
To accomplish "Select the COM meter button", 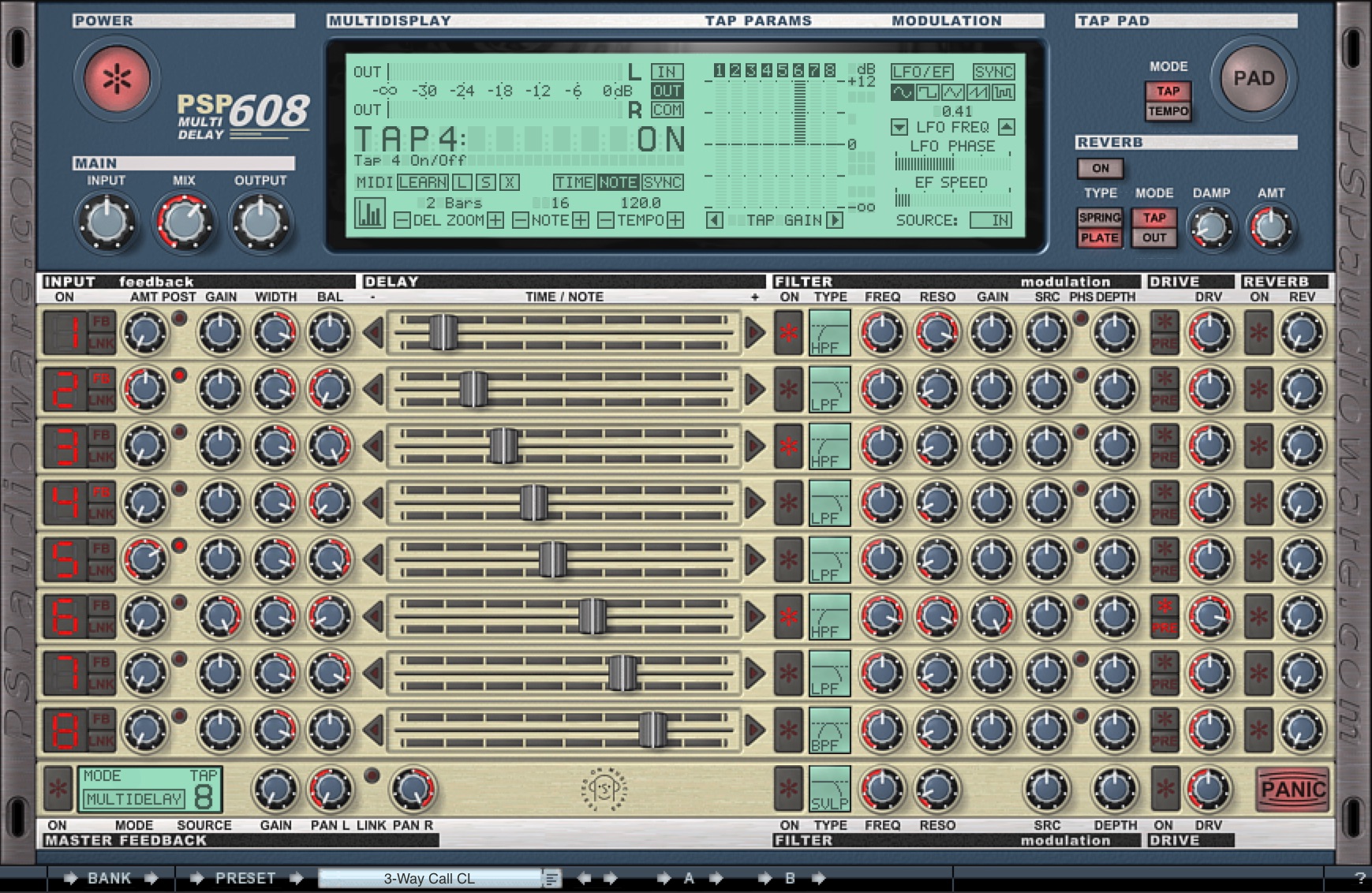I will point(667,110).
